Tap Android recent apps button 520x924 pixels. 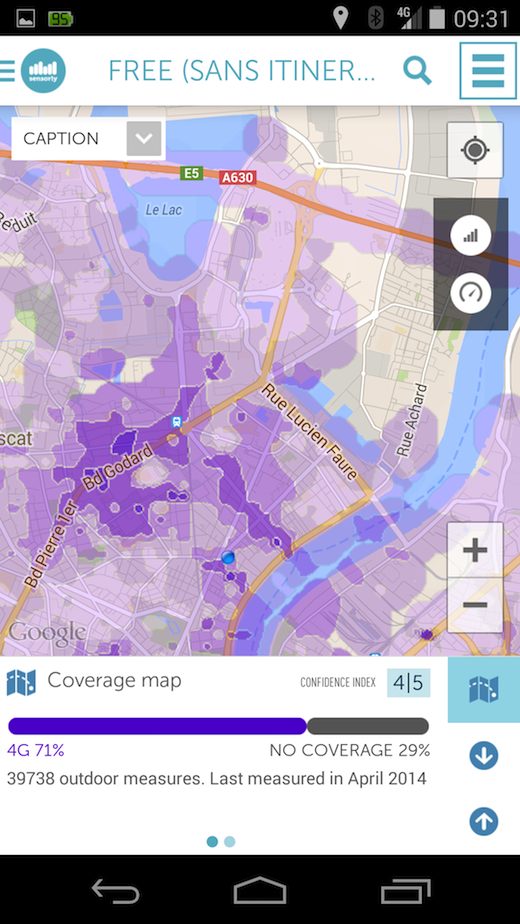pyautogui.click(x=406, y=891)
